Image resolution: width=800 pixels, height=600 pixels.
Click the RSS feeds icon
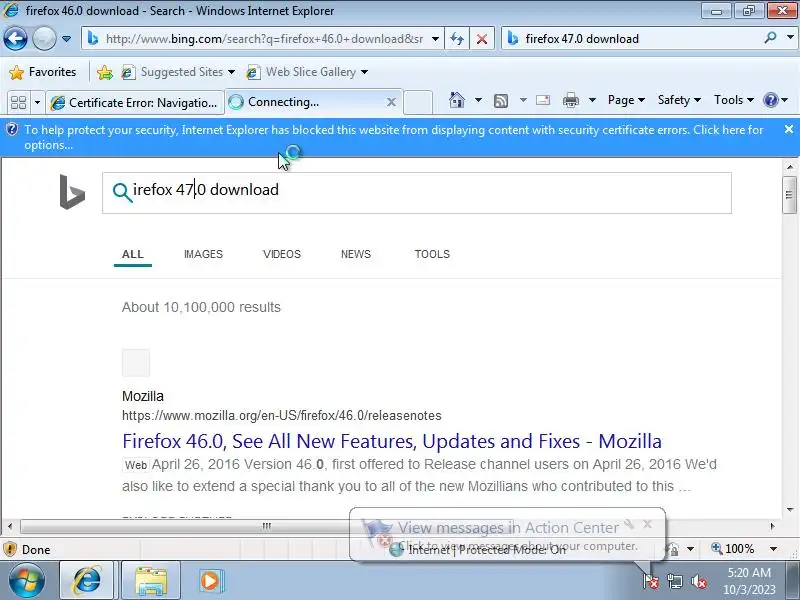pos(501,101)
